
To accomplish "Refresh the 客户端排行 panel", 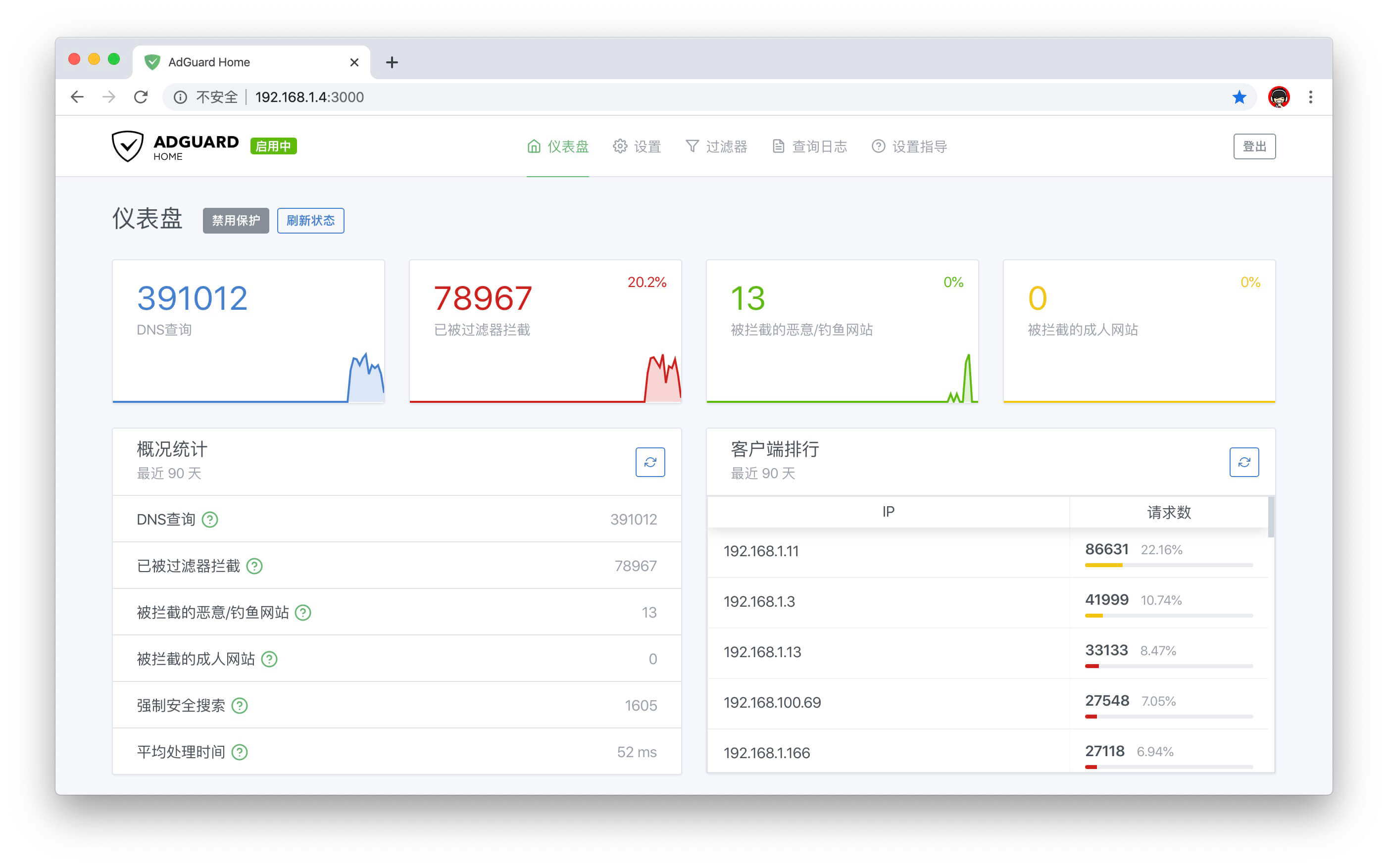I will point(1244,462).
